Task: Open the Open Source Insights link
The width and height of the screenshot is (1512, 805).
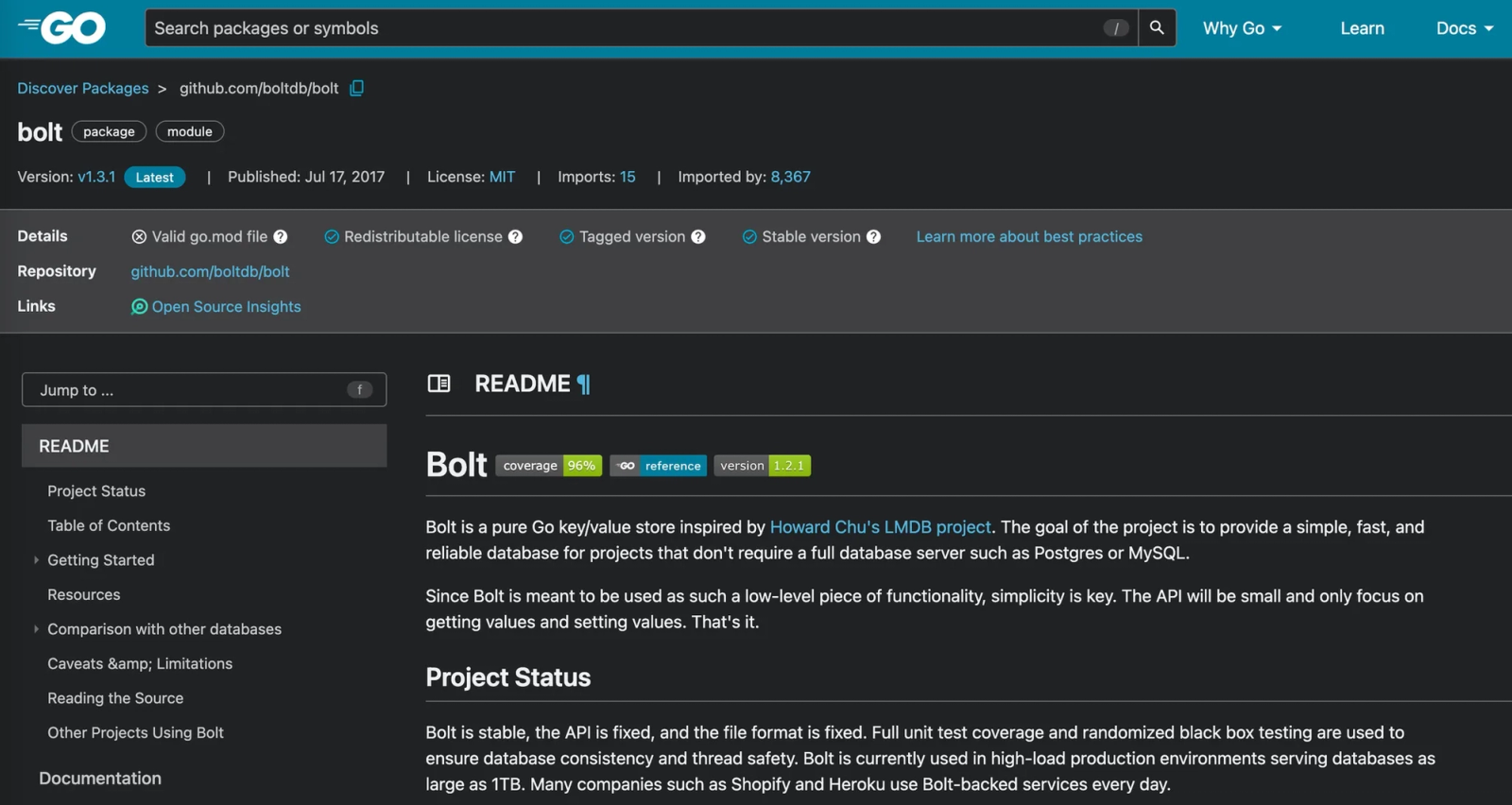Action: point(226,307)
